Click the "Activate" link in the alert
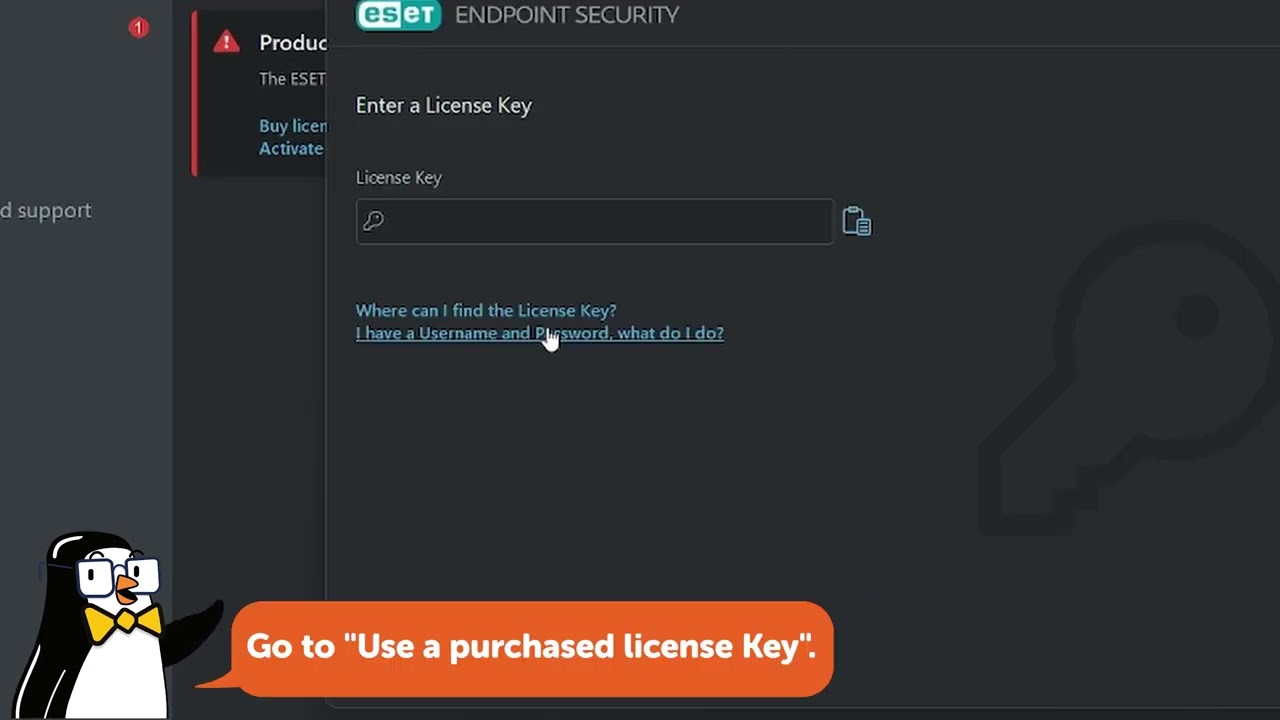The width and height of the screenshot is (1280, 720). pyautogui.click(x=291, y=148)
